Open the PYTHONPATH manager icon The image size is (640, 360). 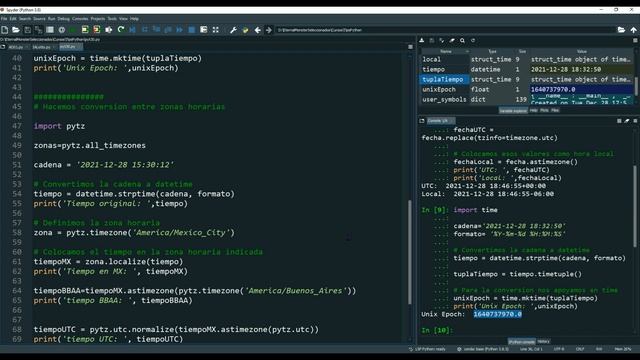(245, 30)
